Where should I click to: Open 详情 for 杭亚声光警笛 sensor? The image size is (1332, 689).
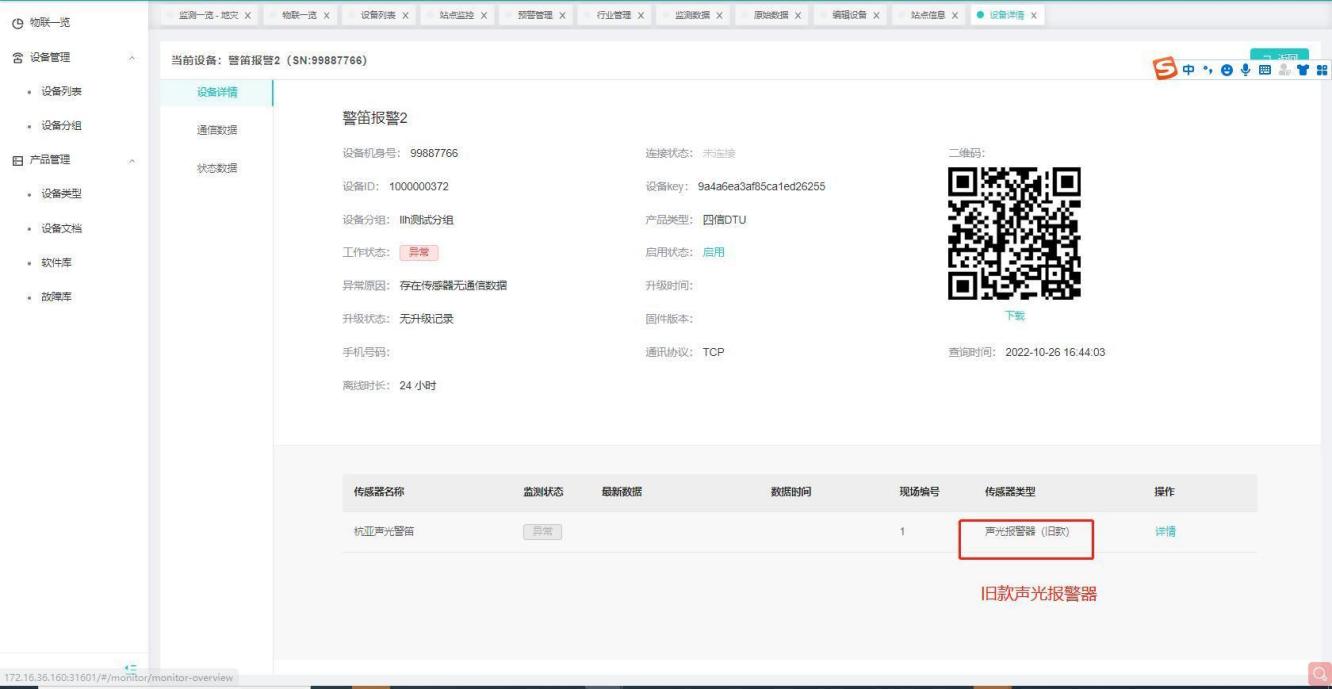(x=1164, y=532)
